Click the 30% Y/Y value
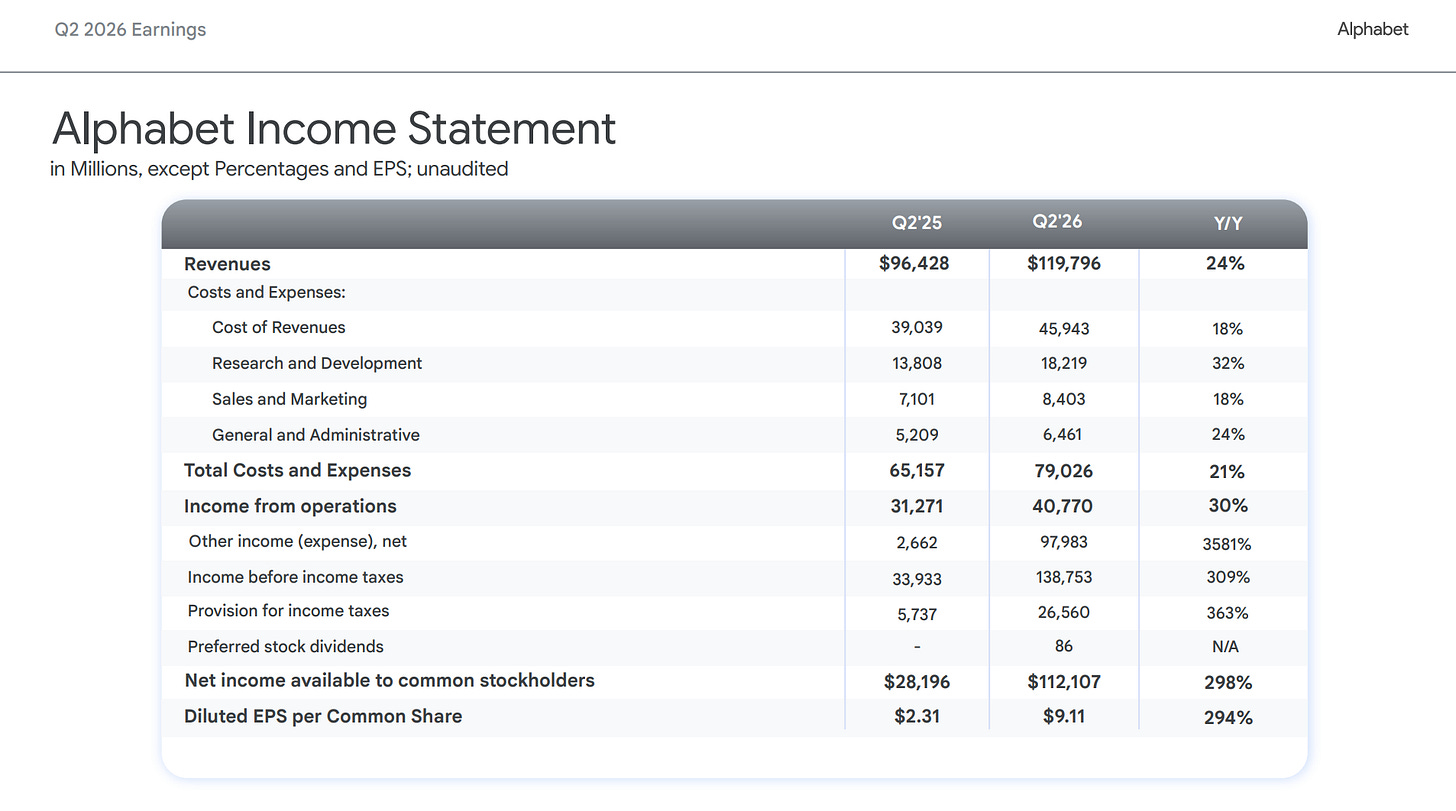1456x811 pixels. (x=1228, y=506)
